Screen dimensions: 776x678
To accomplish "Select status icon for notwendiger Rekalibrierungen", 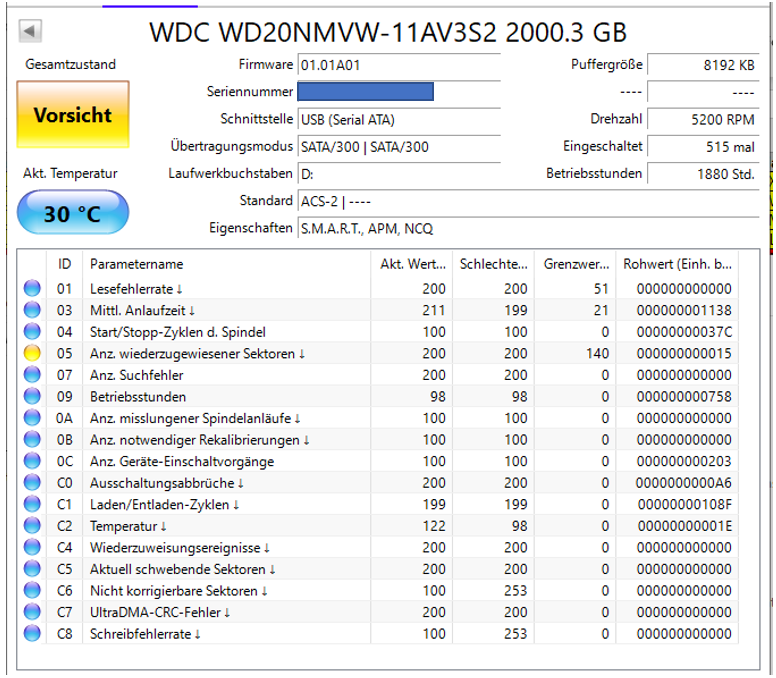I will pyautogui.click(x=32, y=439).
